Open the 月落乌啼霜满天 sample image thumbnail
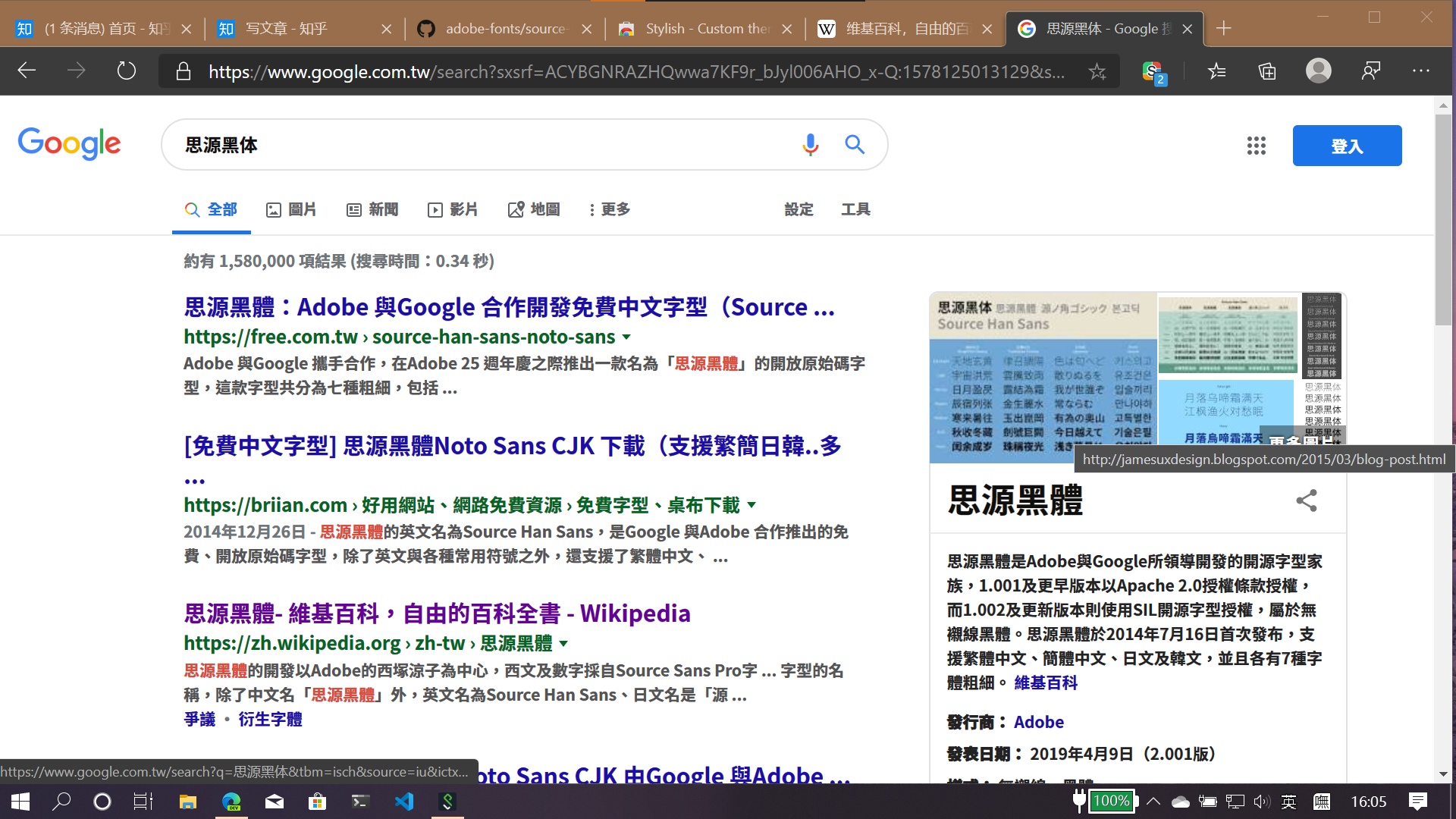This screenshot has width=1456, height=819. point(1226,413)
